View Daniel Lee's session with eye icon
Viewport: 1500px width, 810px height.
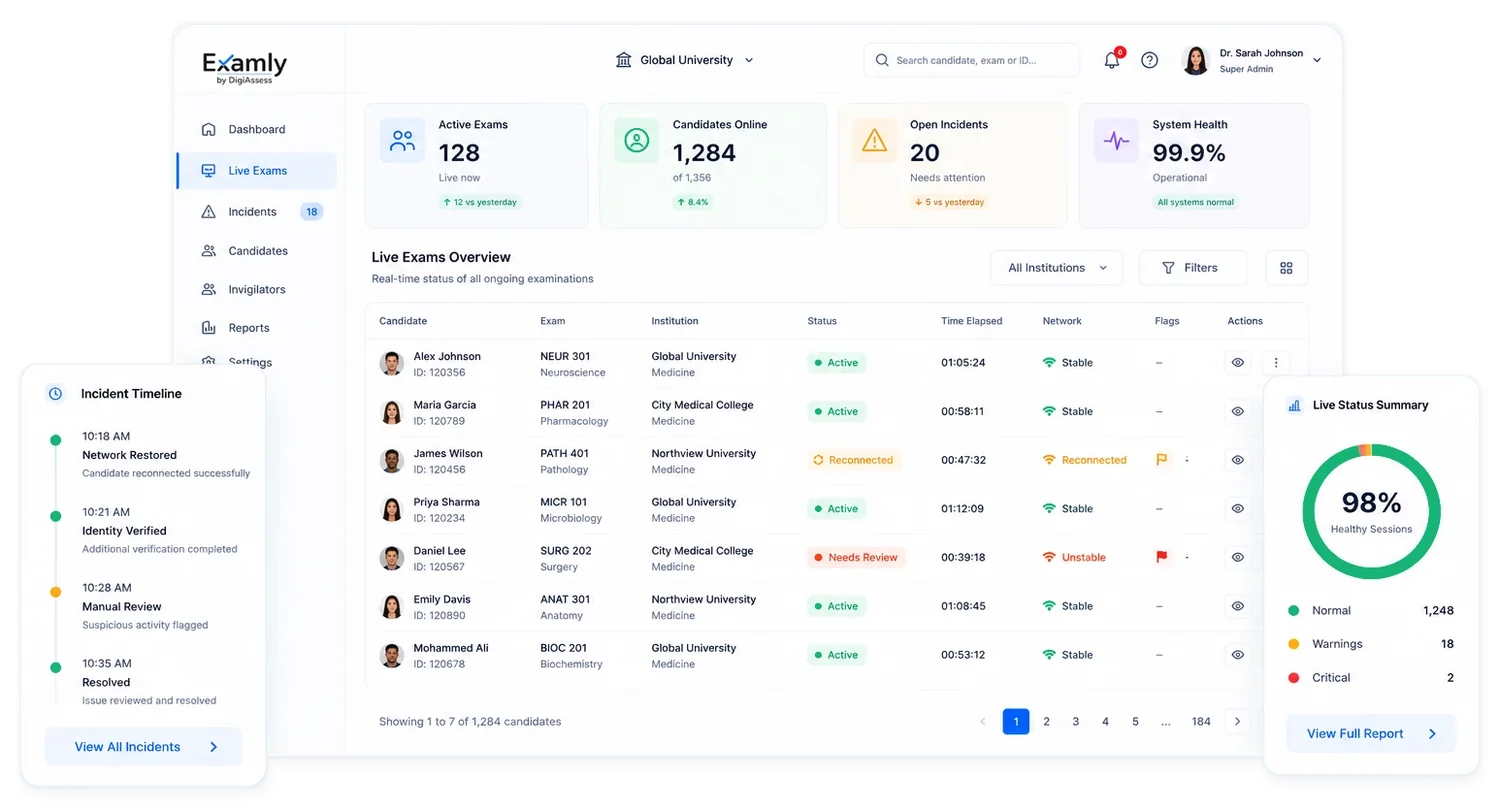[1238, 557]
